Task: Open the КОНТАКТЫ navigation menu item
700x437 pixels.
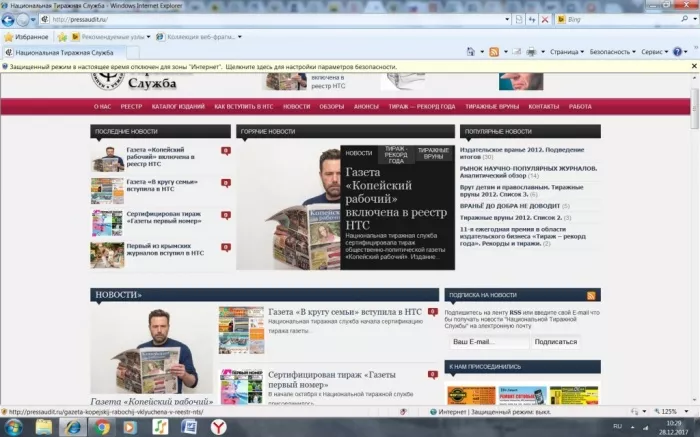Action: (543, 106)
